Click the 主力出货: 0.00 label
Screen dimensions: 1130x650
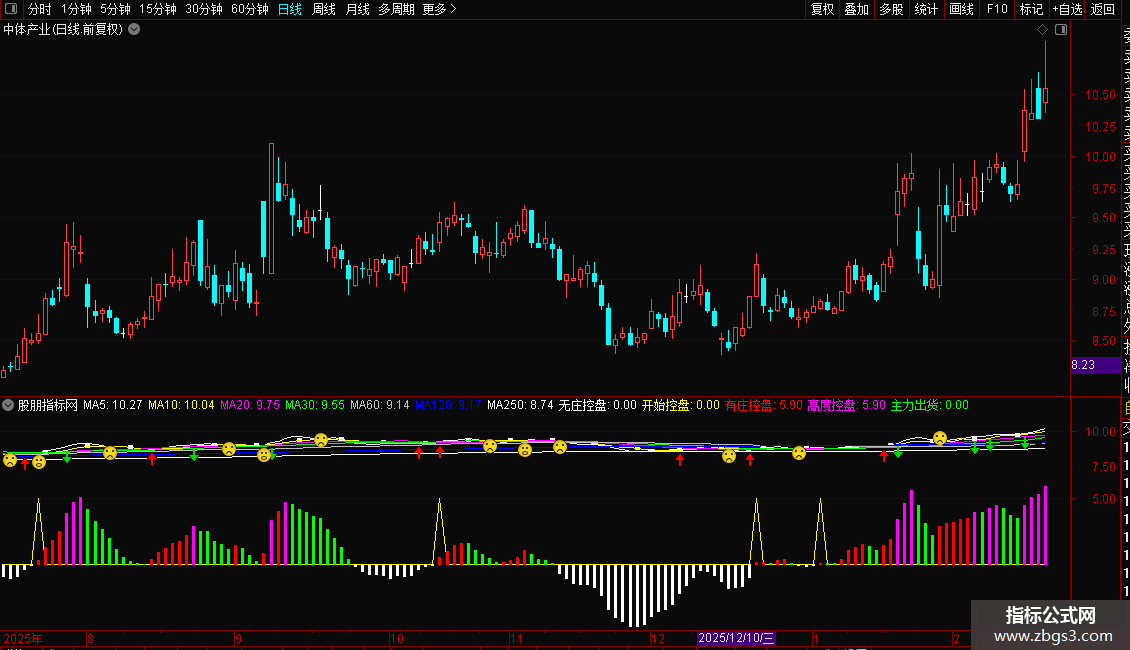pyautogui.click(x=930, y=405)
